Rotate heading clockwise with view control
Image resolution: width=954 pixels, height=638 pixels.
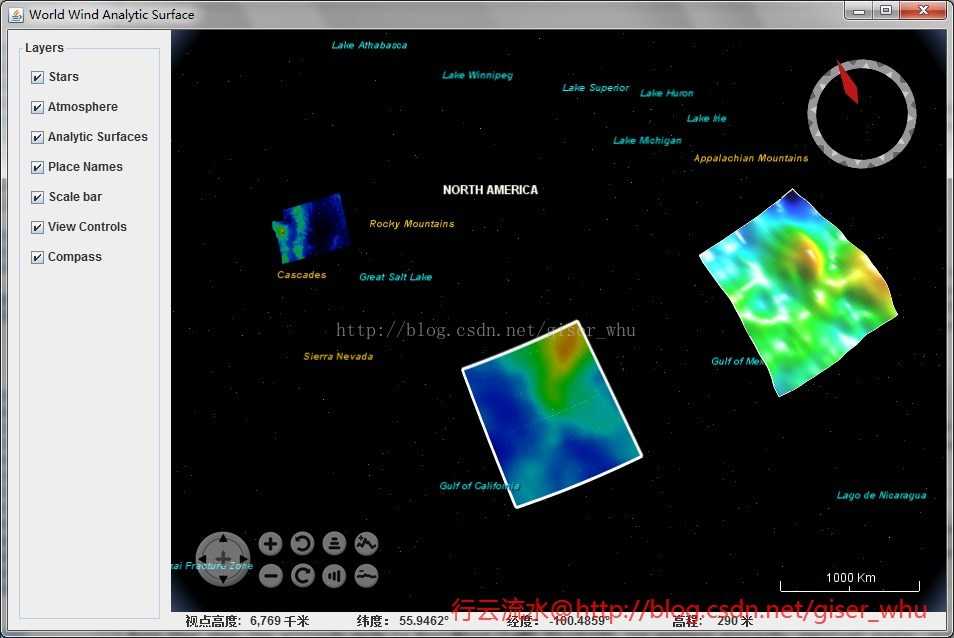tap(302, 575)
